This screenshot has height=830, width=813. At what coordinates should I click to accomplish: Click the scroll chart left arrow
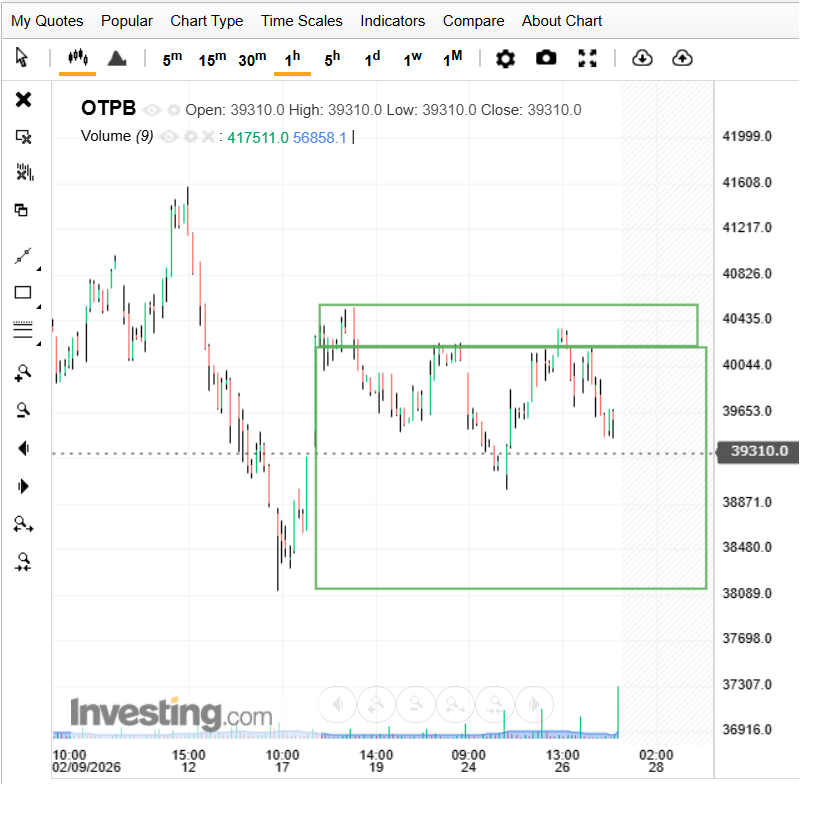pyautogui.click(x=23, y=448)
